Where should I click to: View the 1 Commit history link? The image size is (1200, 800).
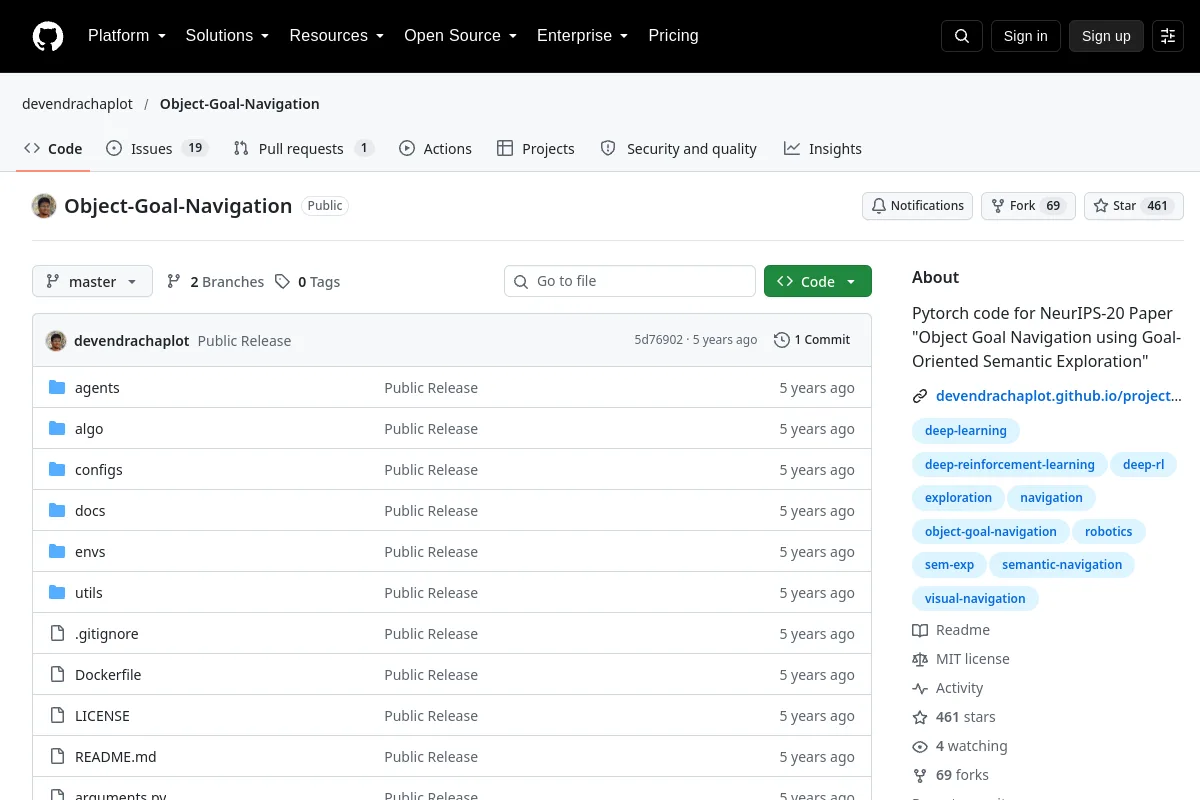812,340
